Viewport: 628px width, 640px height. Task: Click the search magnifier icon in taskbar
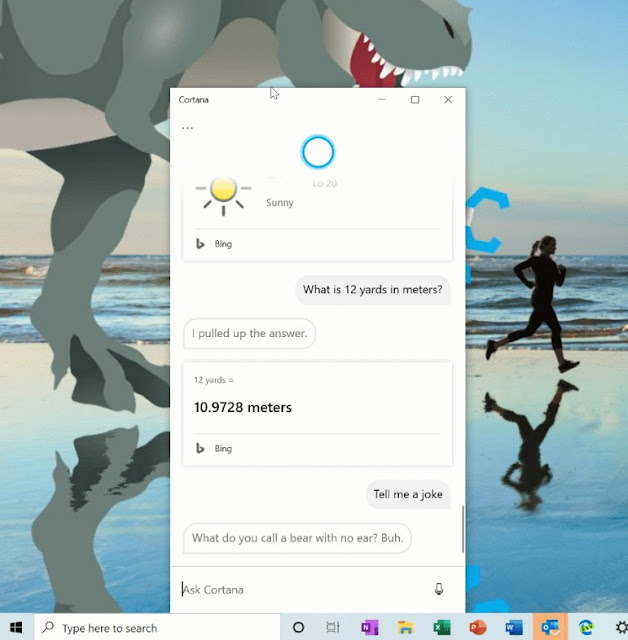tap(48, 627)
